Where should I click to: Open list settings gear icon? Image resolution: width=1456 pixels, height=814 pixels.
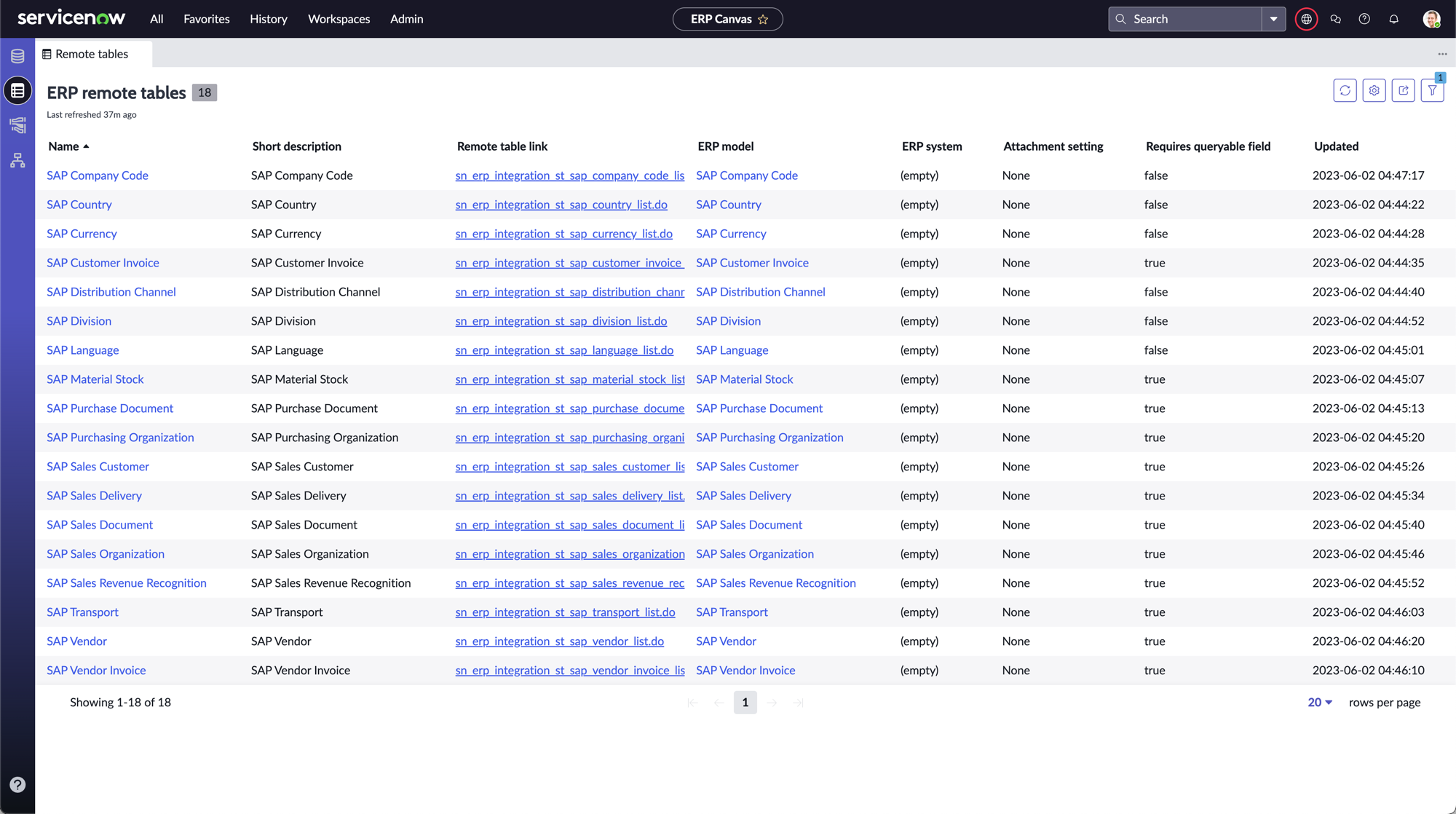click(x=1374, y=91)
